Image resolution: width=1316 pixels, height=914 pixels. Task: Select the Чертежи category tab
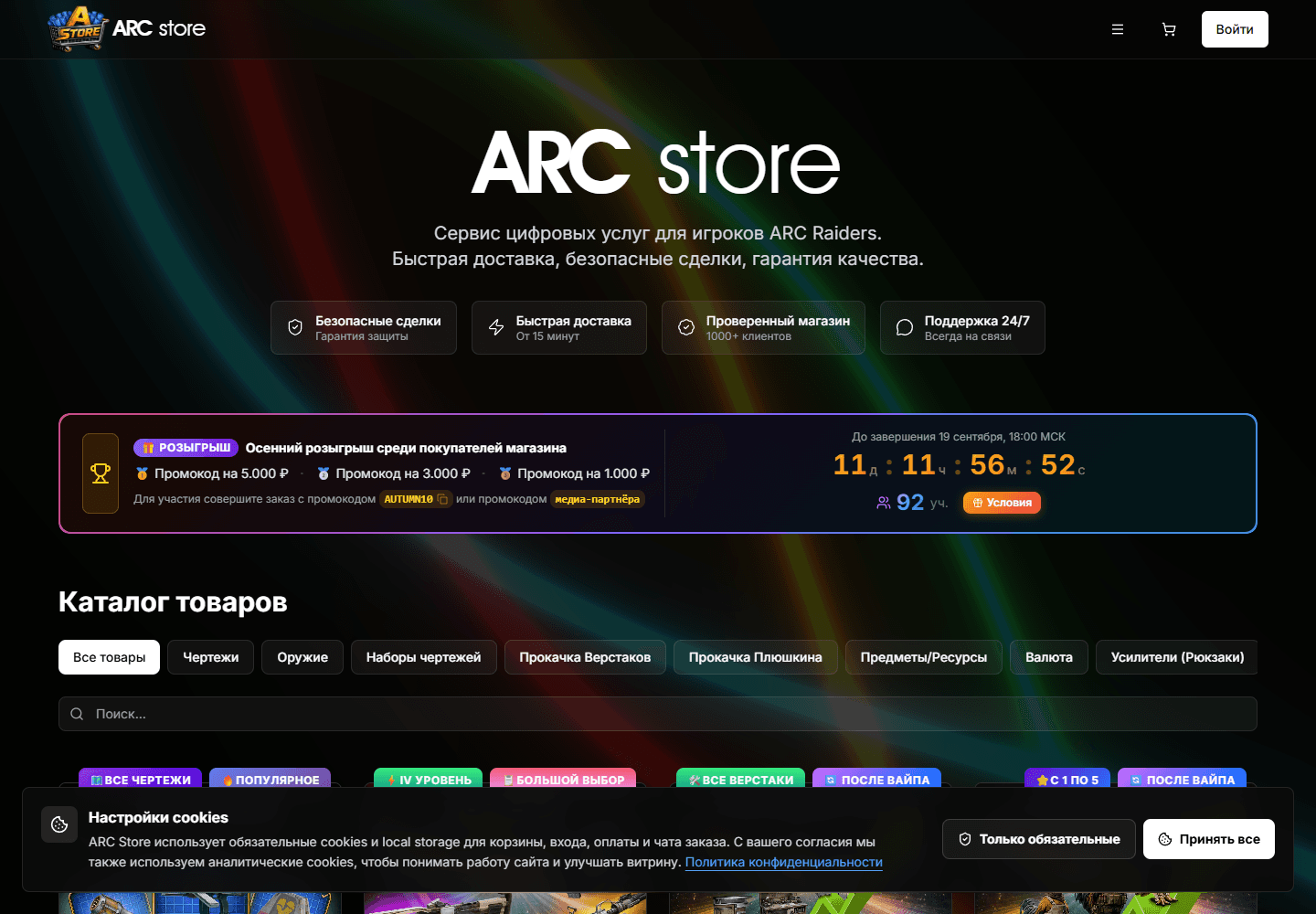211,657
